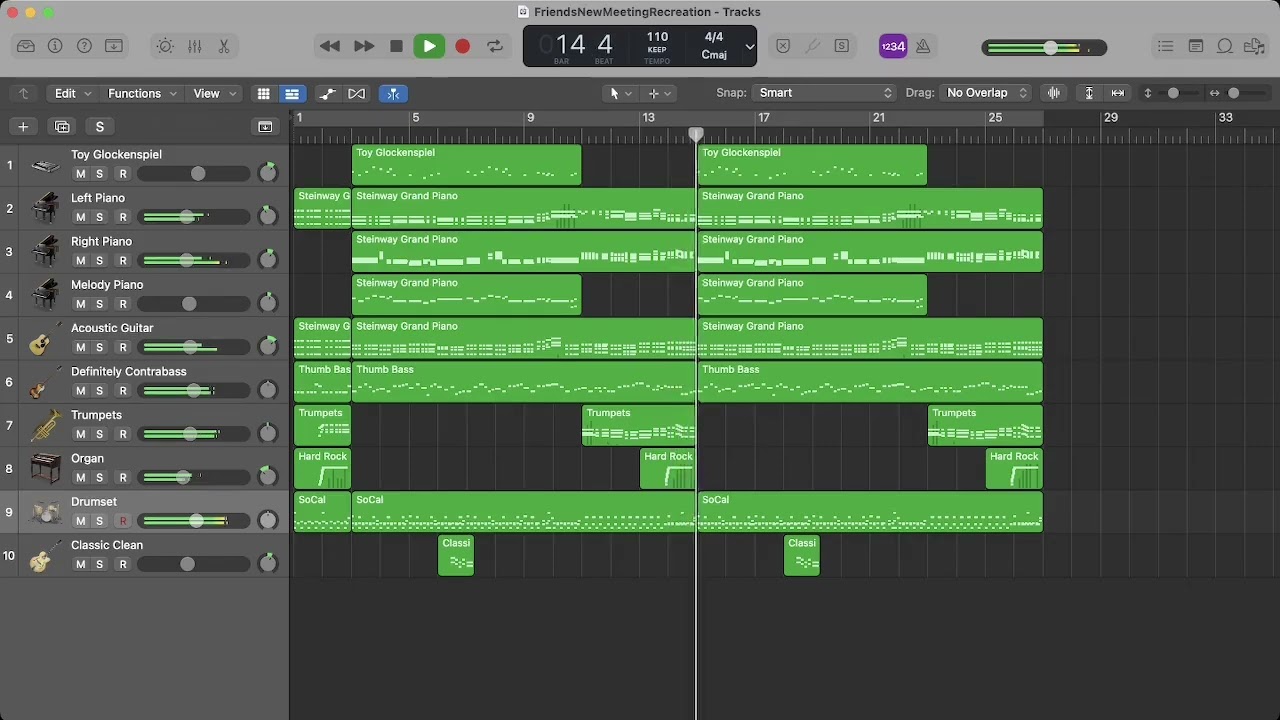Toggle Cycle mode loop button

(495, 46)
